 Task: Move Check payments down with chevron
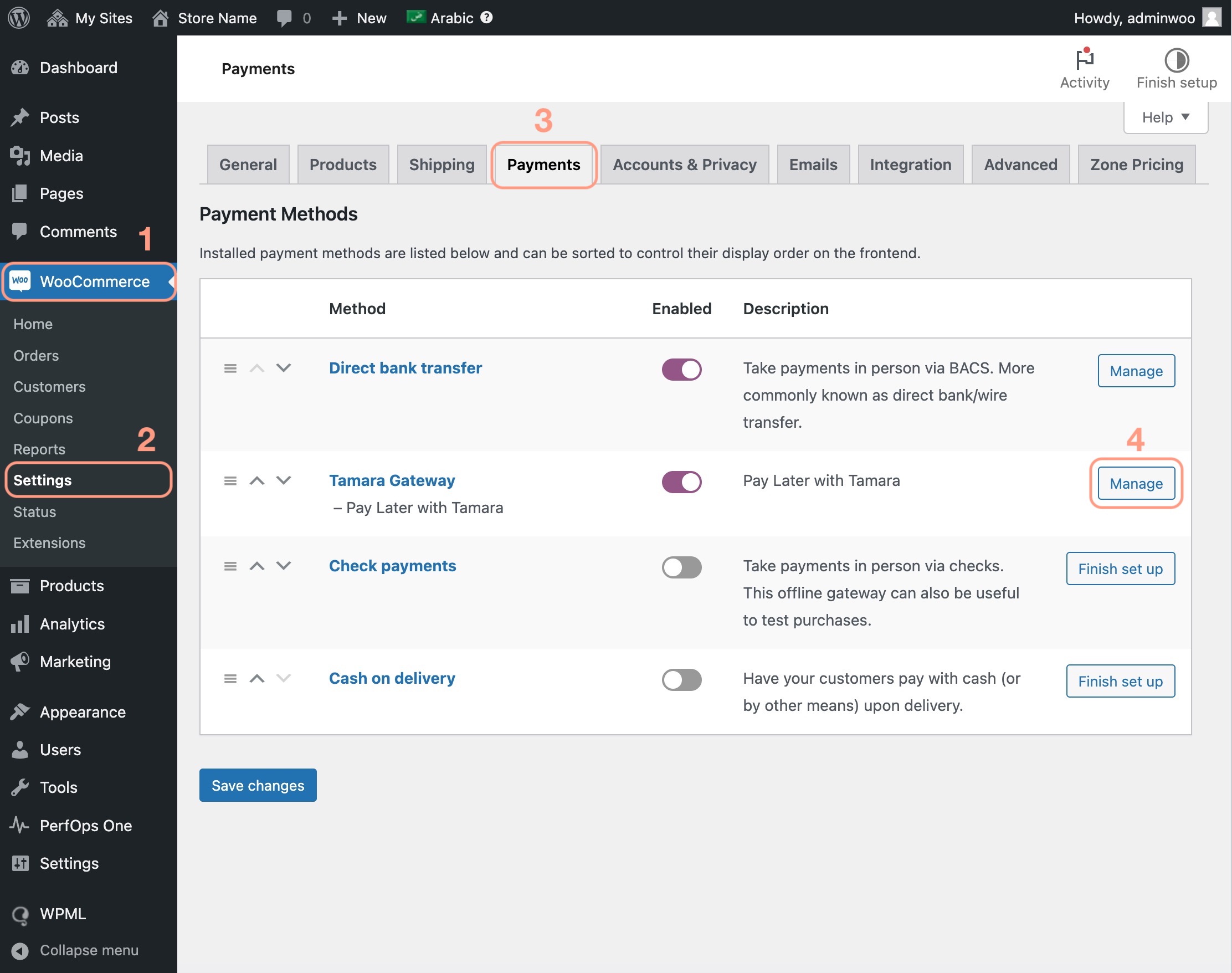(284, 566)
